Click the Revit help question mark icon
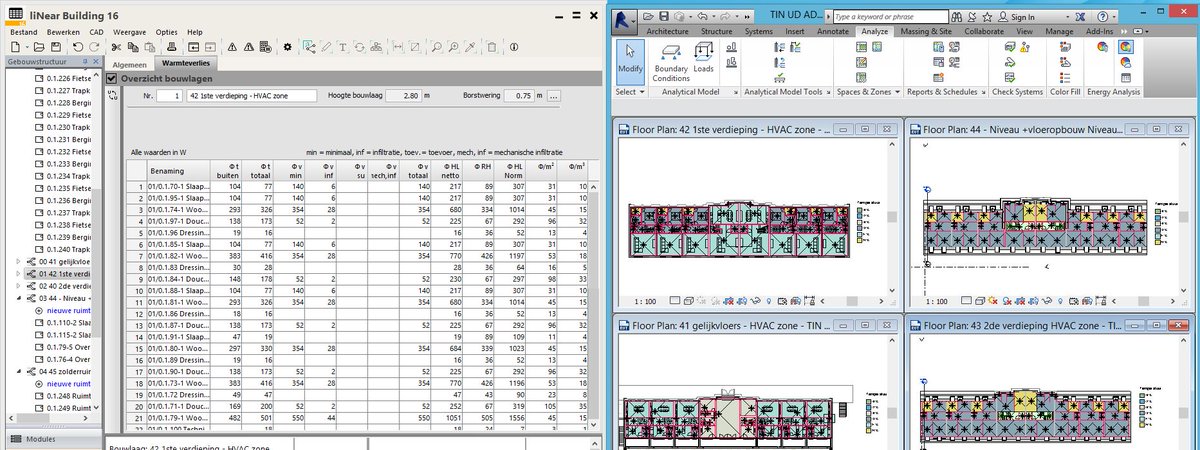This screenshot has height=450, width=1200. [x=1103, y=17]
